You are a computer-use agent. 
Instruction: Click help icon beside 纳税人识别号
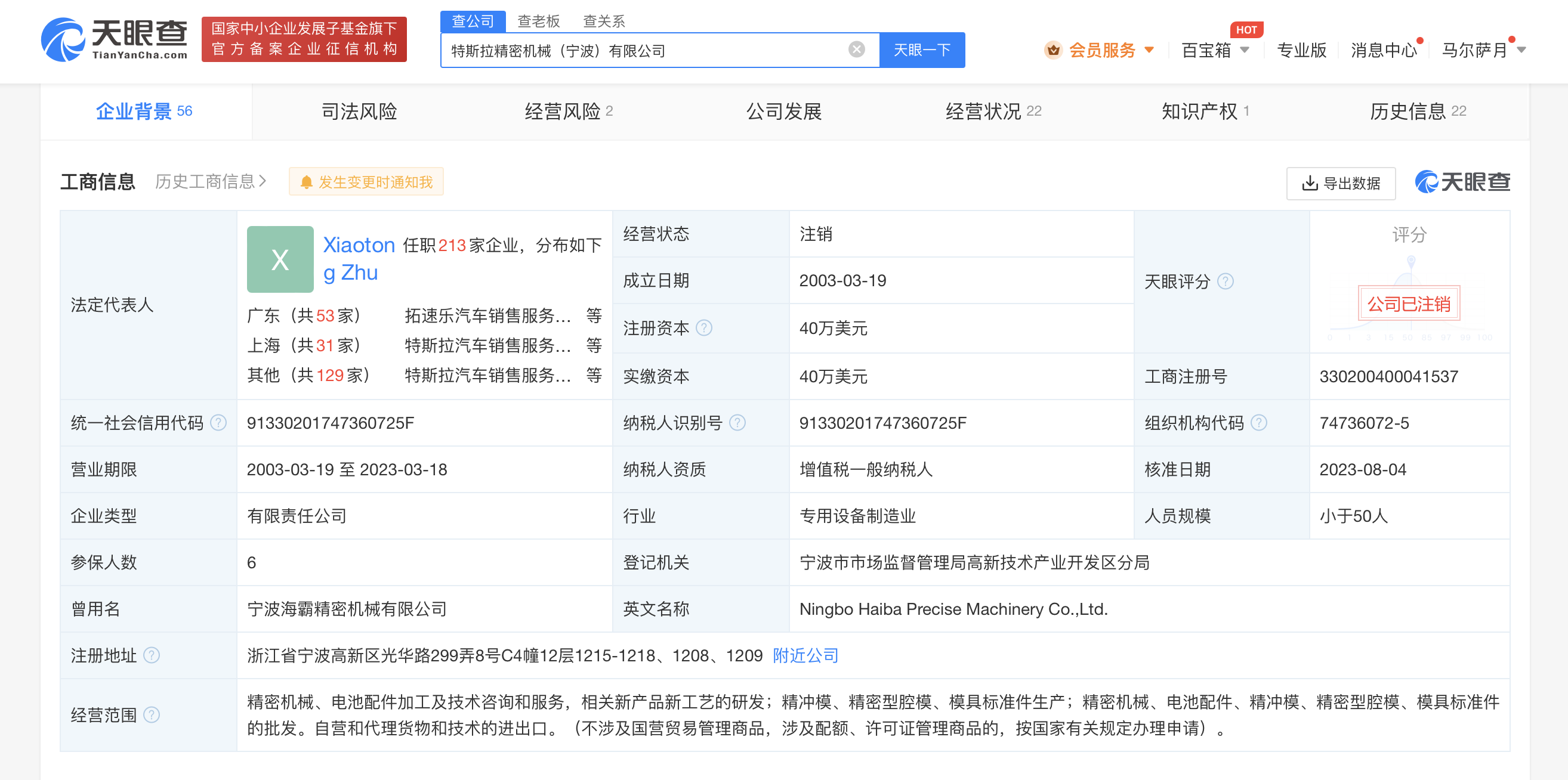coord(736,422)
